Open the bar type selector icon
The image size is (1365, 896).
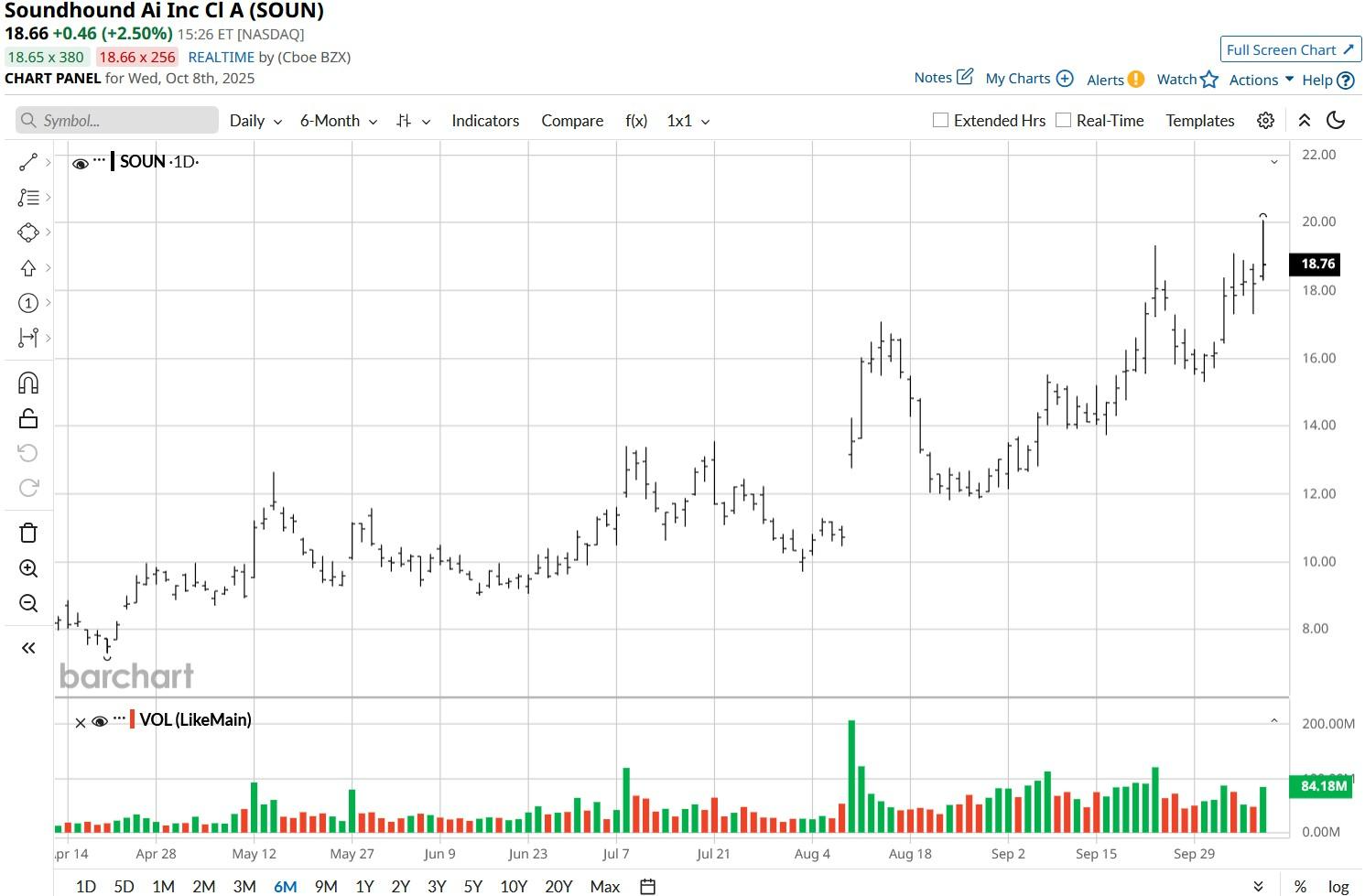404,121
